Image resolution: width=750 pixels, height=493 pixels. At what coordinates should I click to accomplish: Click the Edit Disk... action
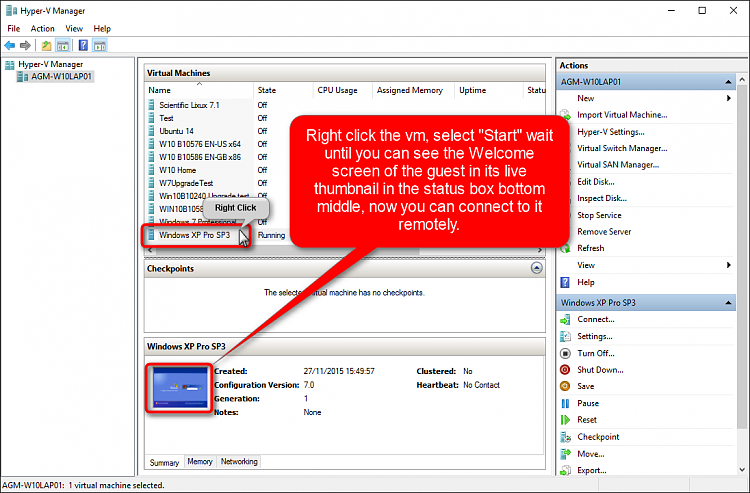(x=596, y=182)
